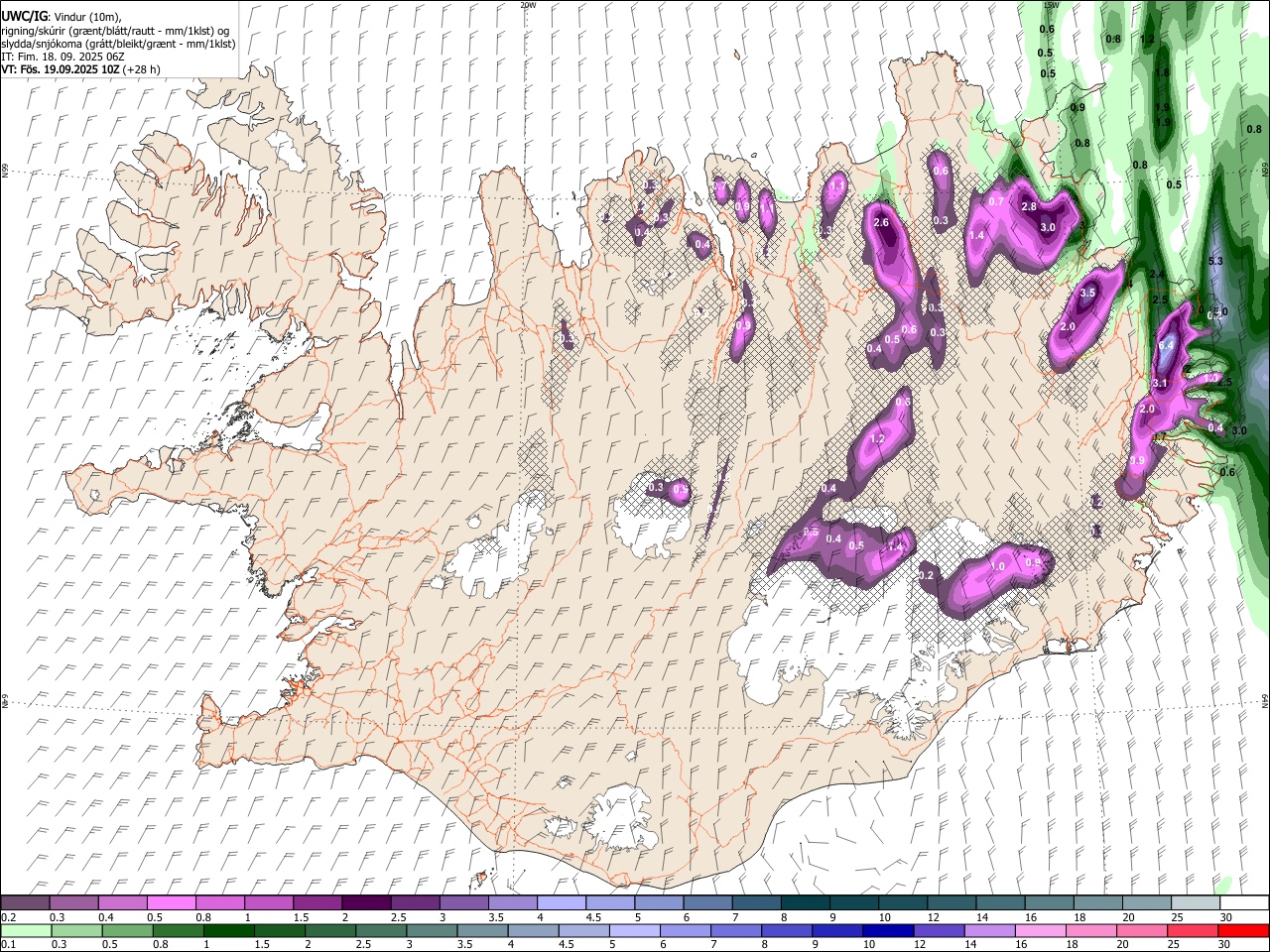Viewport: 1270px width, 952px height.
Task: Click the bright red 30 swatch, lower rain row
Action: 1244,930
